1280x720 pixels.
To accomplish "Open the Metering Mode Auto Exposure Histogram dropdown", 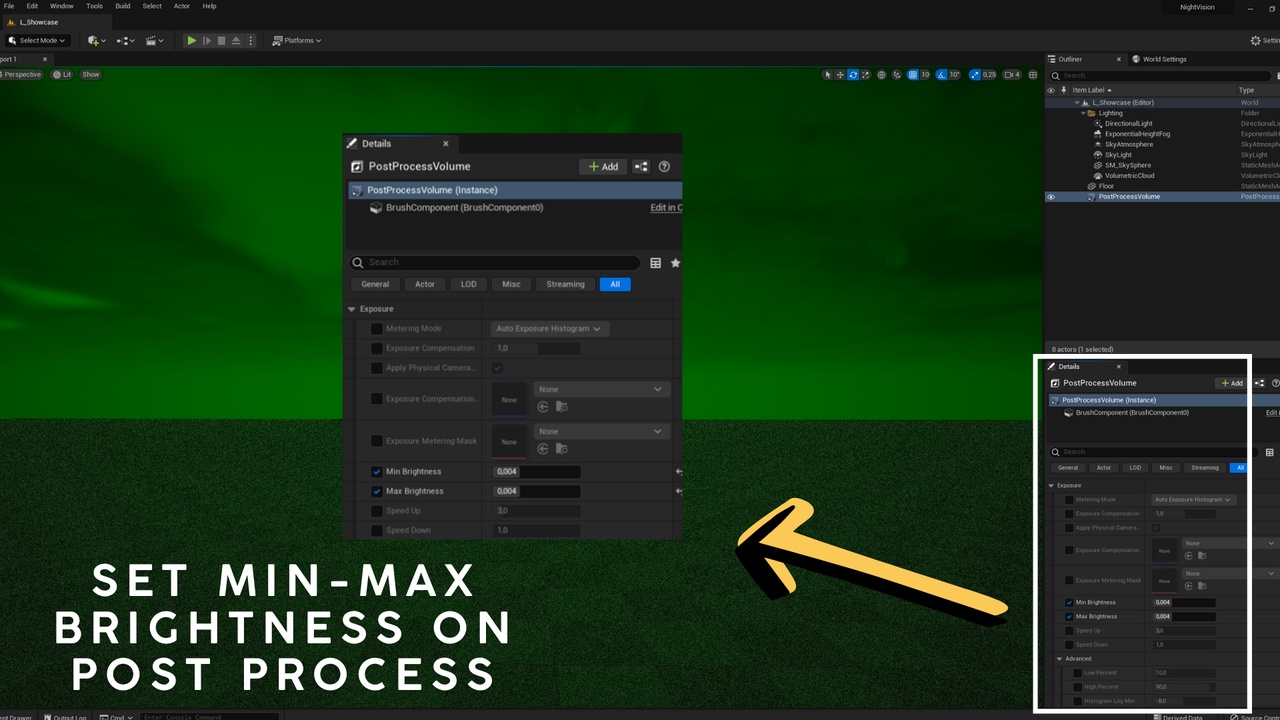I will [x=550, y=329].
